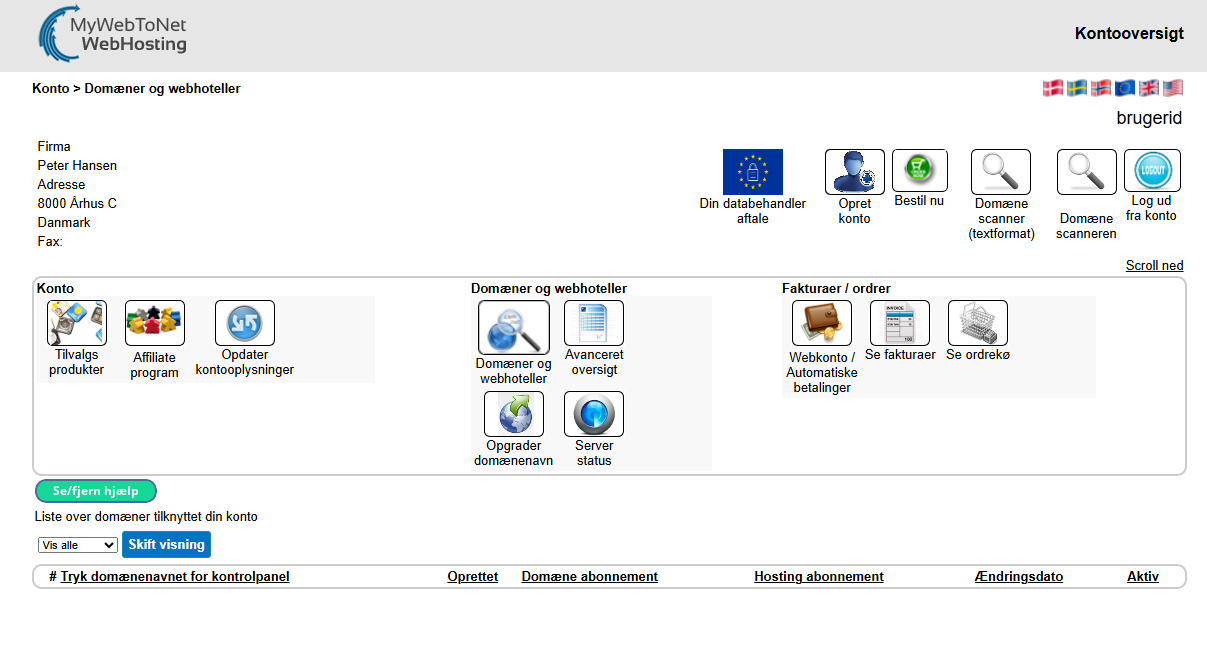Expand the Vis alle dropdown
Screen dimensions: 1207x666
pos(78,545)
